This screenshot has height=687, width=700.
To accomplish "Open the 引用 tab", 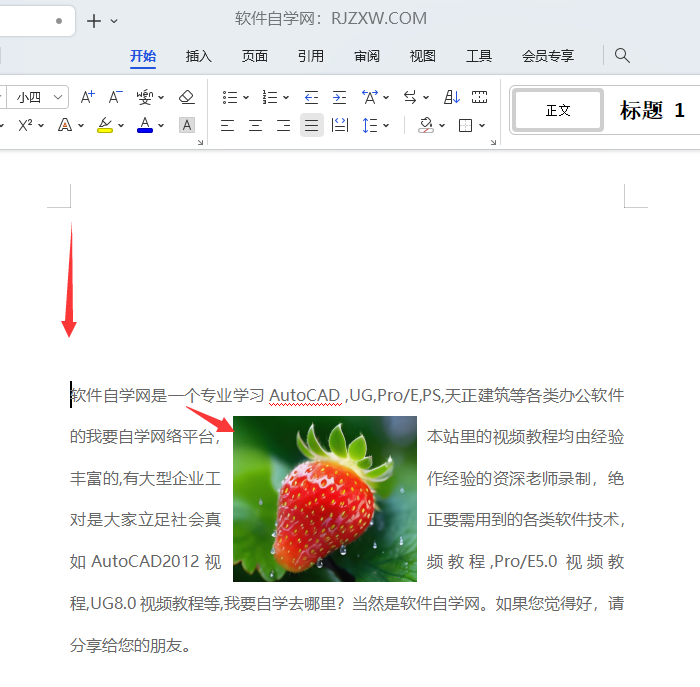I will [x=311, y=56].
